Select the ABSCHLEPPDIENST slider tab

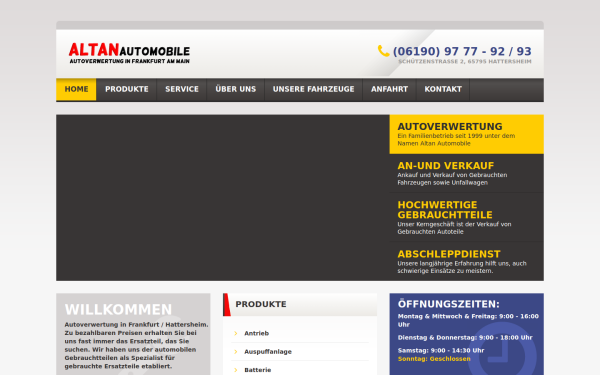coord(466,262)
